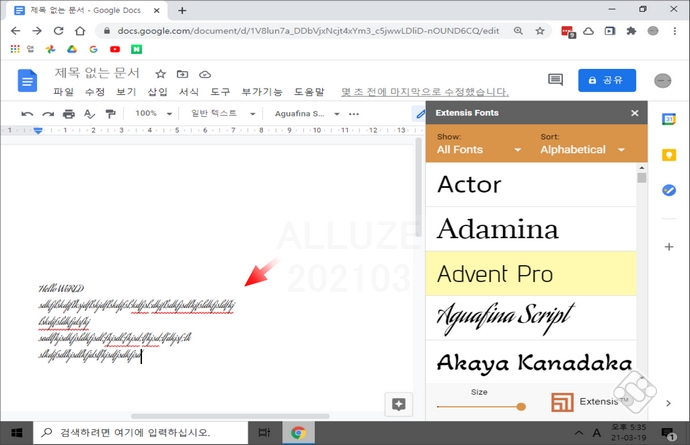690x445 pixels.
Task: Click the Chrome taskbar icon
Action: pos(298,433)
